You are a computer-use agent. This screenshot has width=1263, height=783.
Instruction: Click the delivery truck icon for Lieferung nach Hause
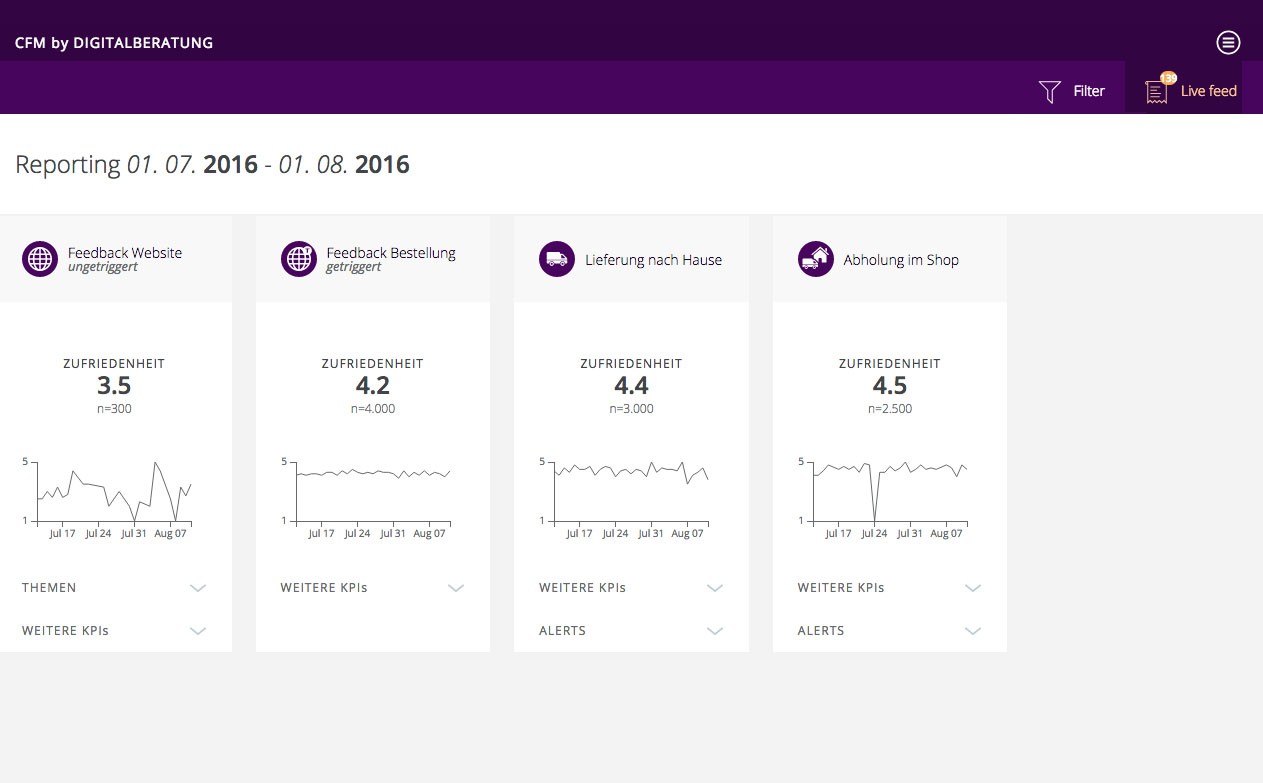(556, 259)
